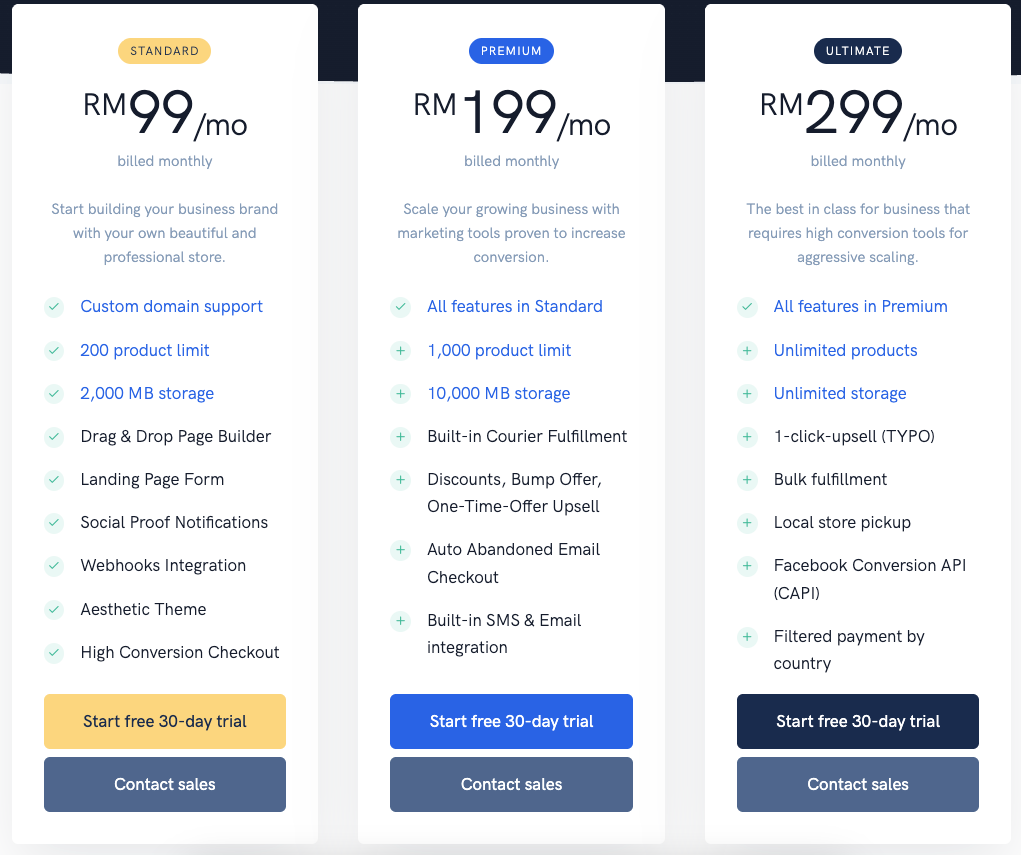
Task: Click the checkmark icon beside All features in Standard
Action: tap(401, 307)
